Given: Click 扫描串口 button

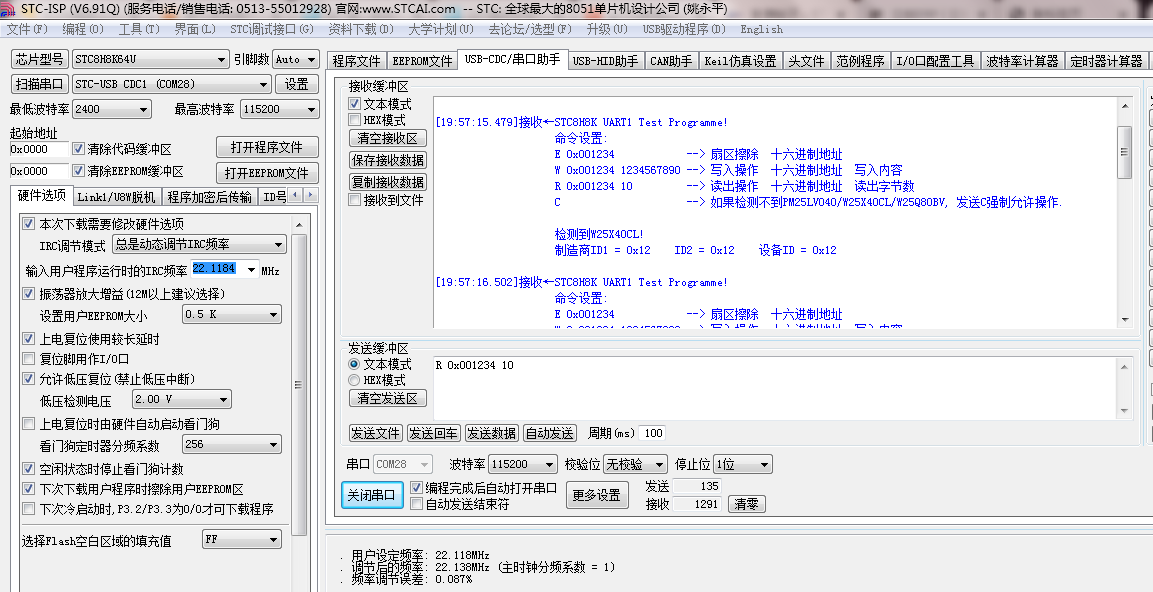Looking at the screenshot, I should pos(40,84).
